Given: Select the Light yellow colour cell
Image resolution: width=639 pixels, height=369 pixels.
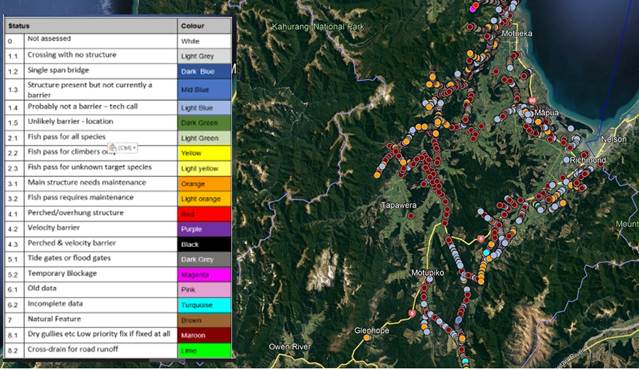Looking at the screenshot, I should (x=204, y=168).
